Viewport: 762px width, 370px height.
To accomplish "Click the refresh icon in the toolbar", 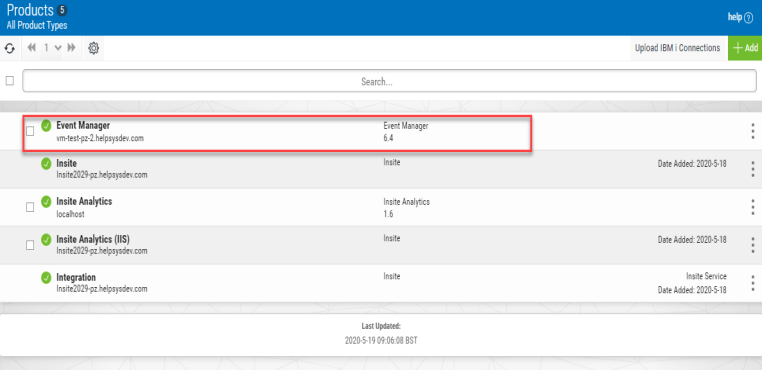I will 10,48.
